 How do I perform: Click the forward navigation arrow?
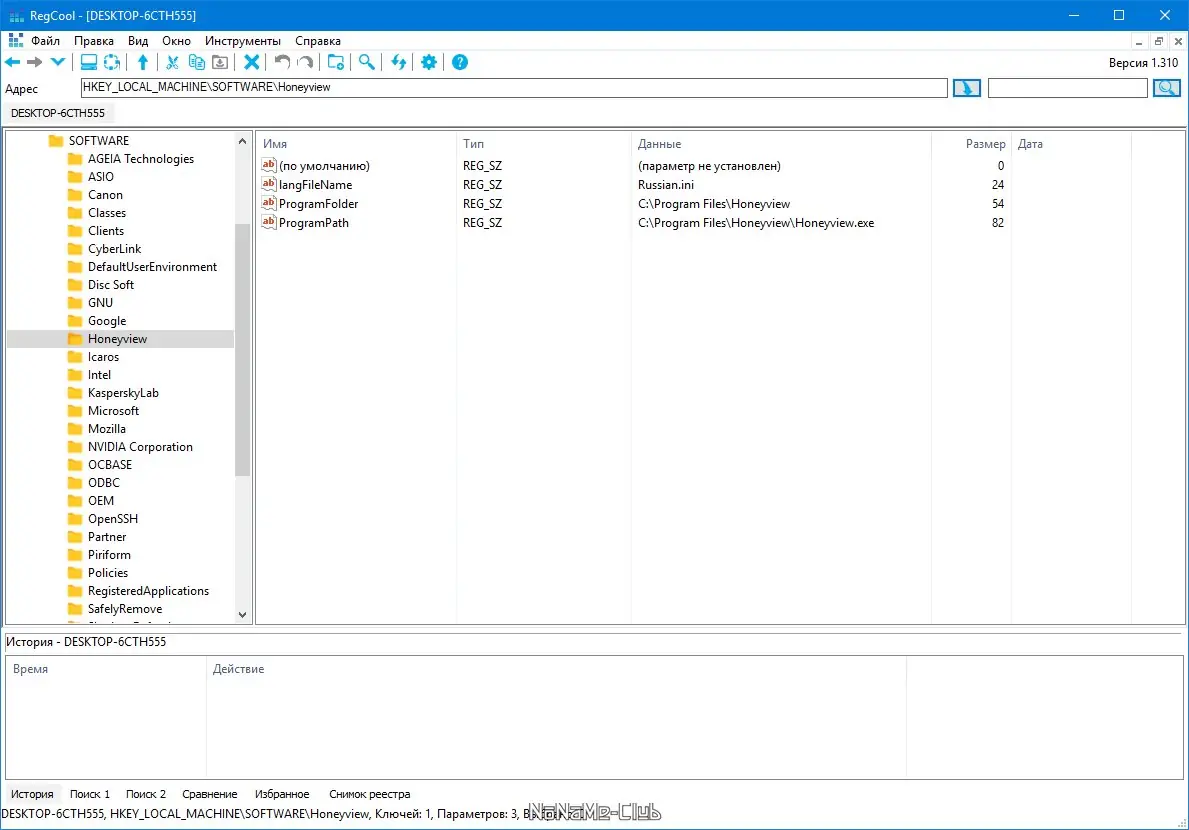[34, 62]
